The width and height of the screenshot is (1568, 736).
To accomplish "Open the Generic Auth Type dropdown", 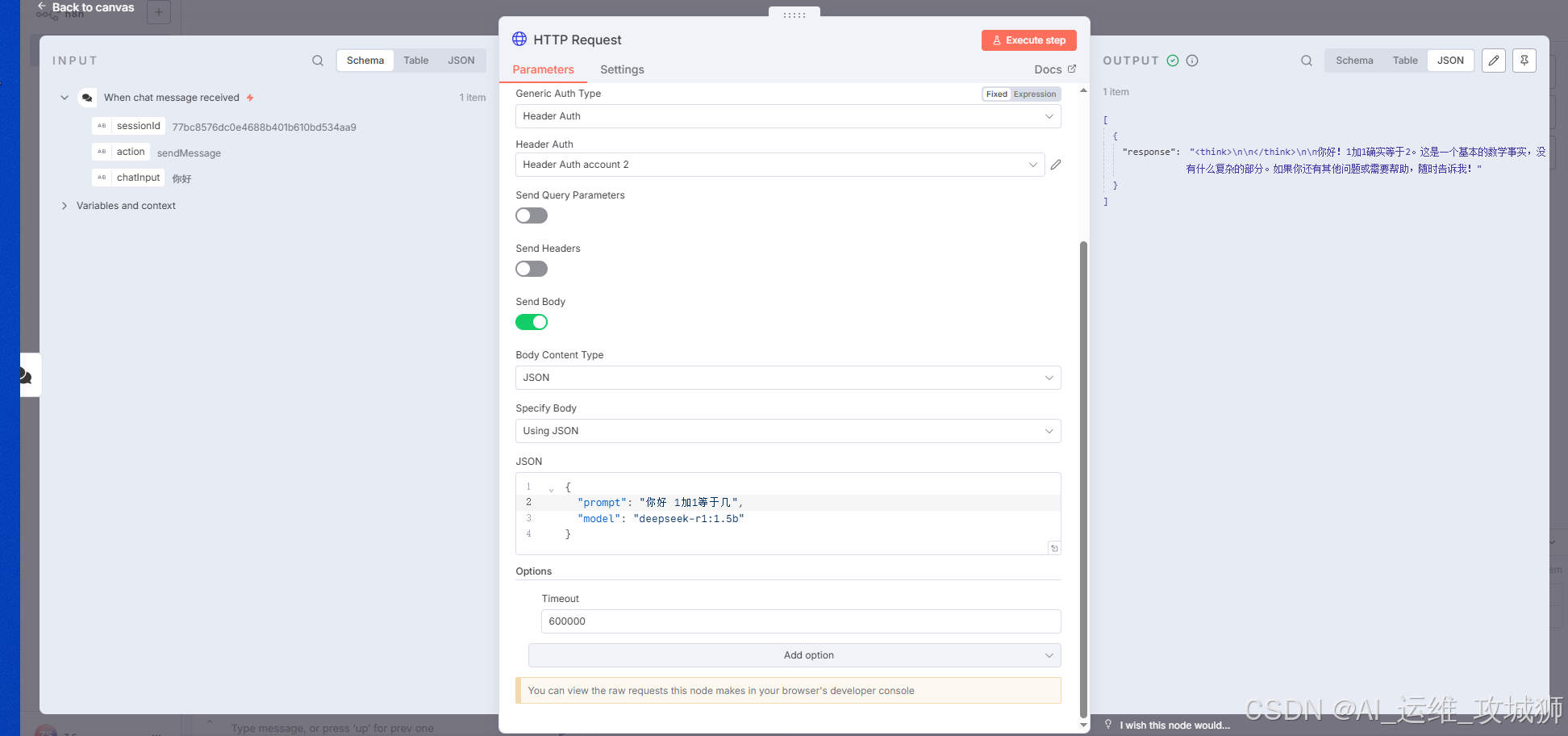I will (x=788, y=116).
